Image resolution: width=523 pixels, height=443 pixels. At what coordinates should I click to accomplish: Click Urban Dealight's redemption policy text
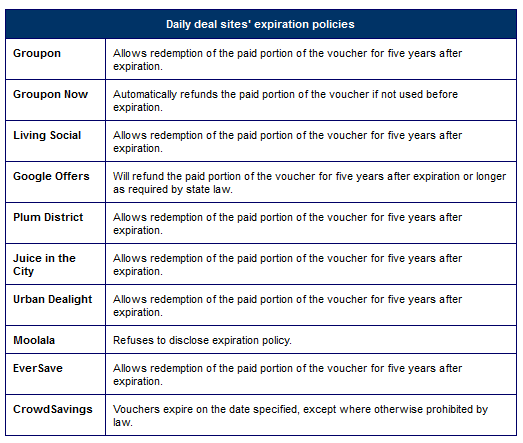click(x=288, y=306)
